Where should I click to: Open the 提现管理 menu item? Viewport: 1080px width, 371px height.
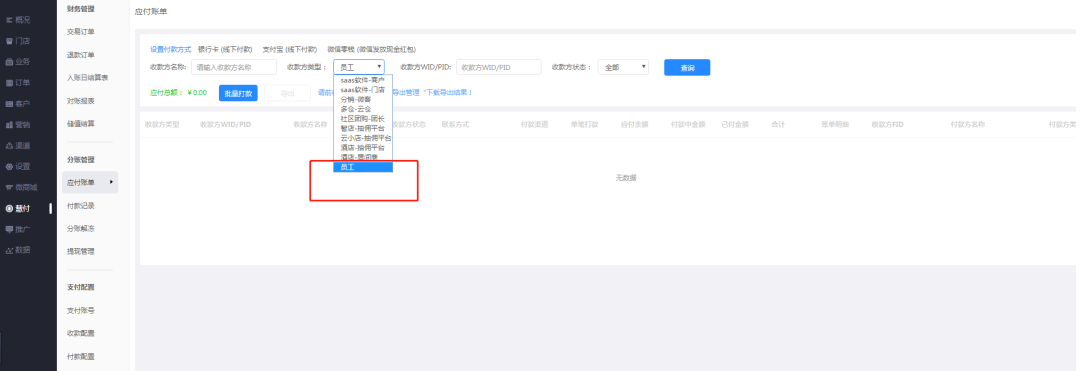coord(81,251)
